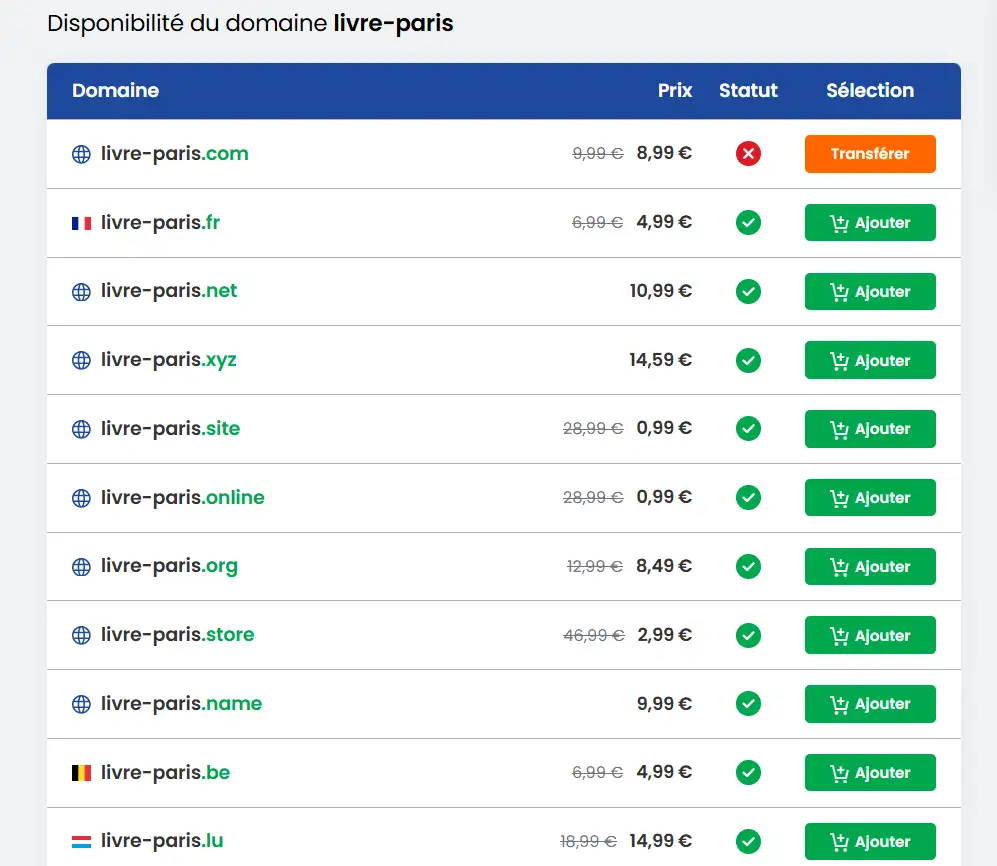Screen dimensions: 997x866
Task: Click the 8,49 € price for livre-paris.org
Action: [x=664, y=566]
